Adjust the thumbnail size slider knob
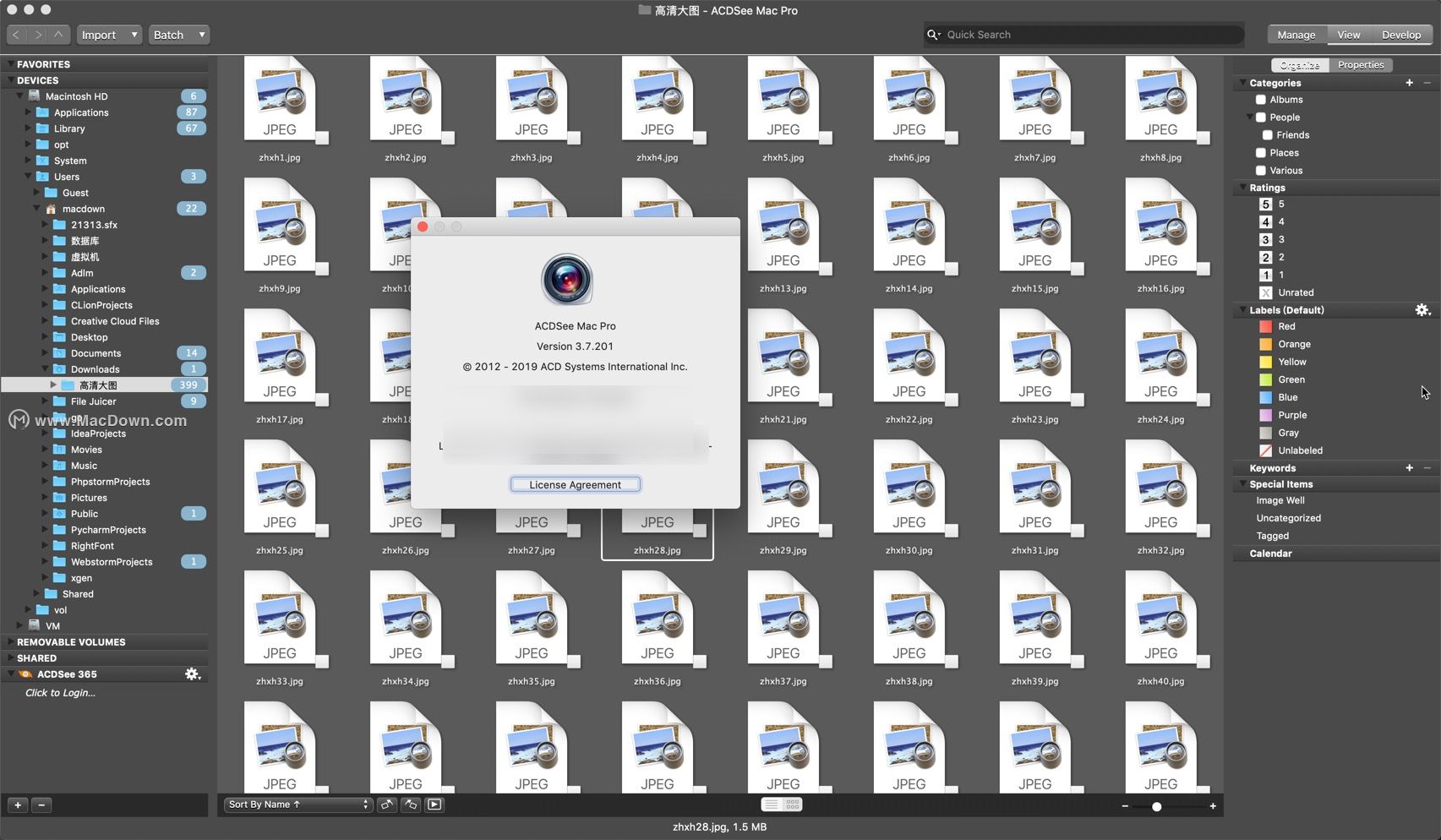 (1156, 806)
